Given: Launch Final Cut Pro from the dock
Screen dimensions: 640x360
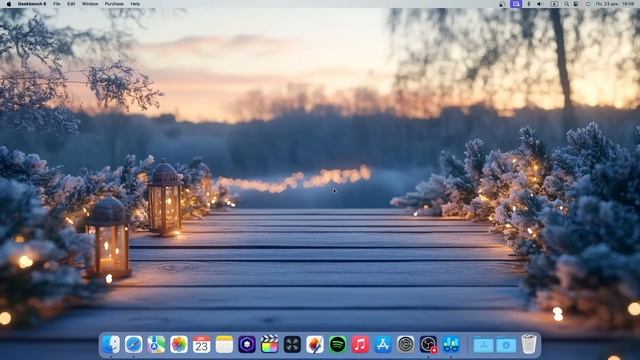Looking at the screenshot, I should click(269, 344).
